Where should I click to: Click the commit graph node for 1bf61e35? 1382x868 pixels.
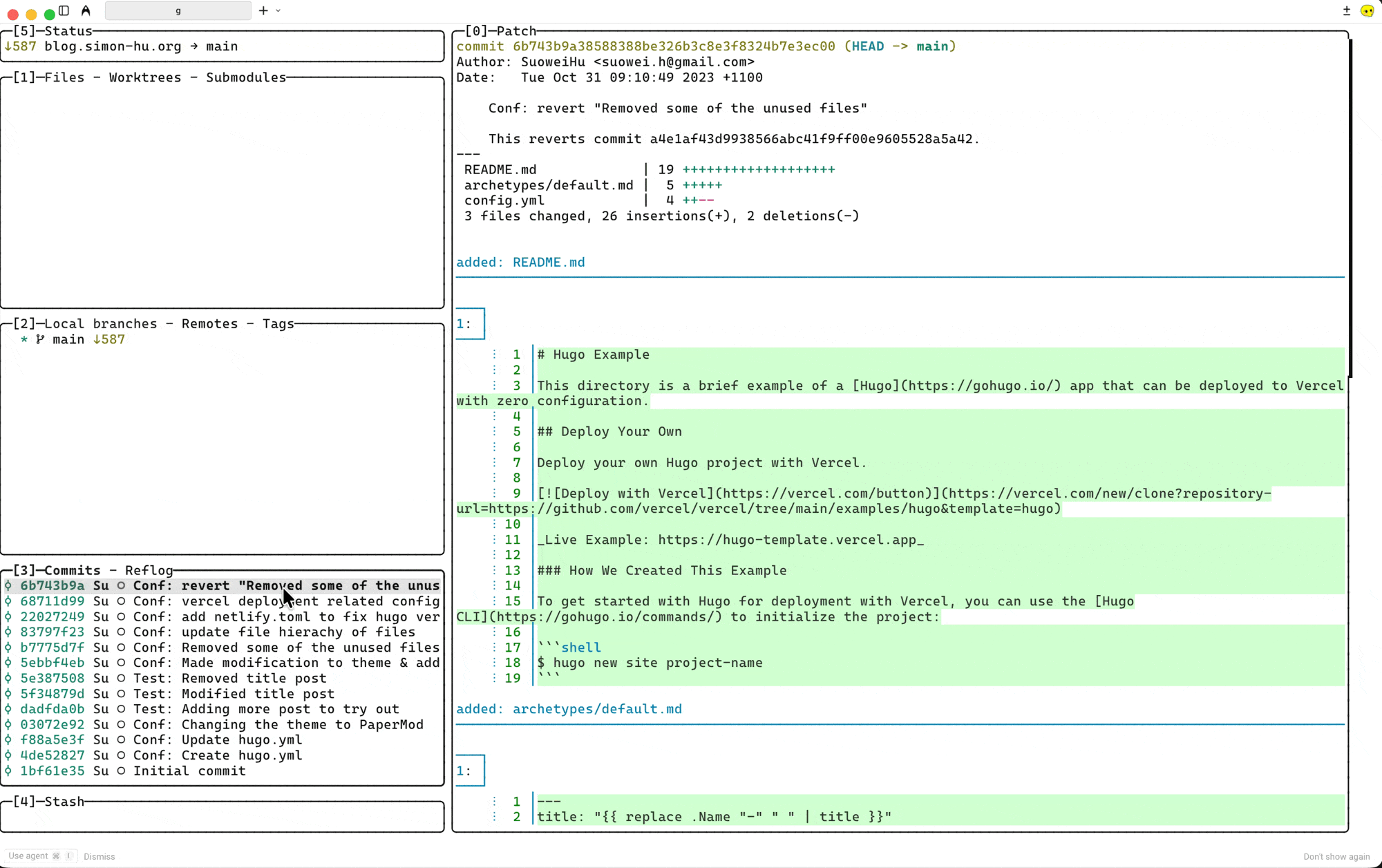point(8,771)
